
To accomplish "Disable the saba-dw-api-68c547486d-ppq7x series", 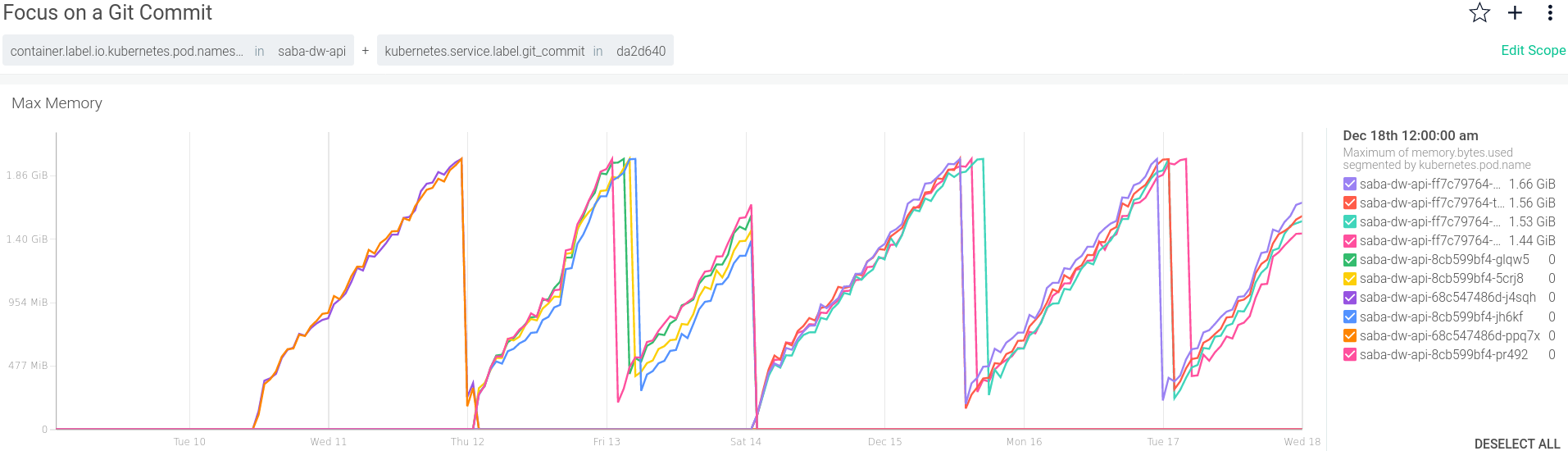I will tap(1350, 335).
